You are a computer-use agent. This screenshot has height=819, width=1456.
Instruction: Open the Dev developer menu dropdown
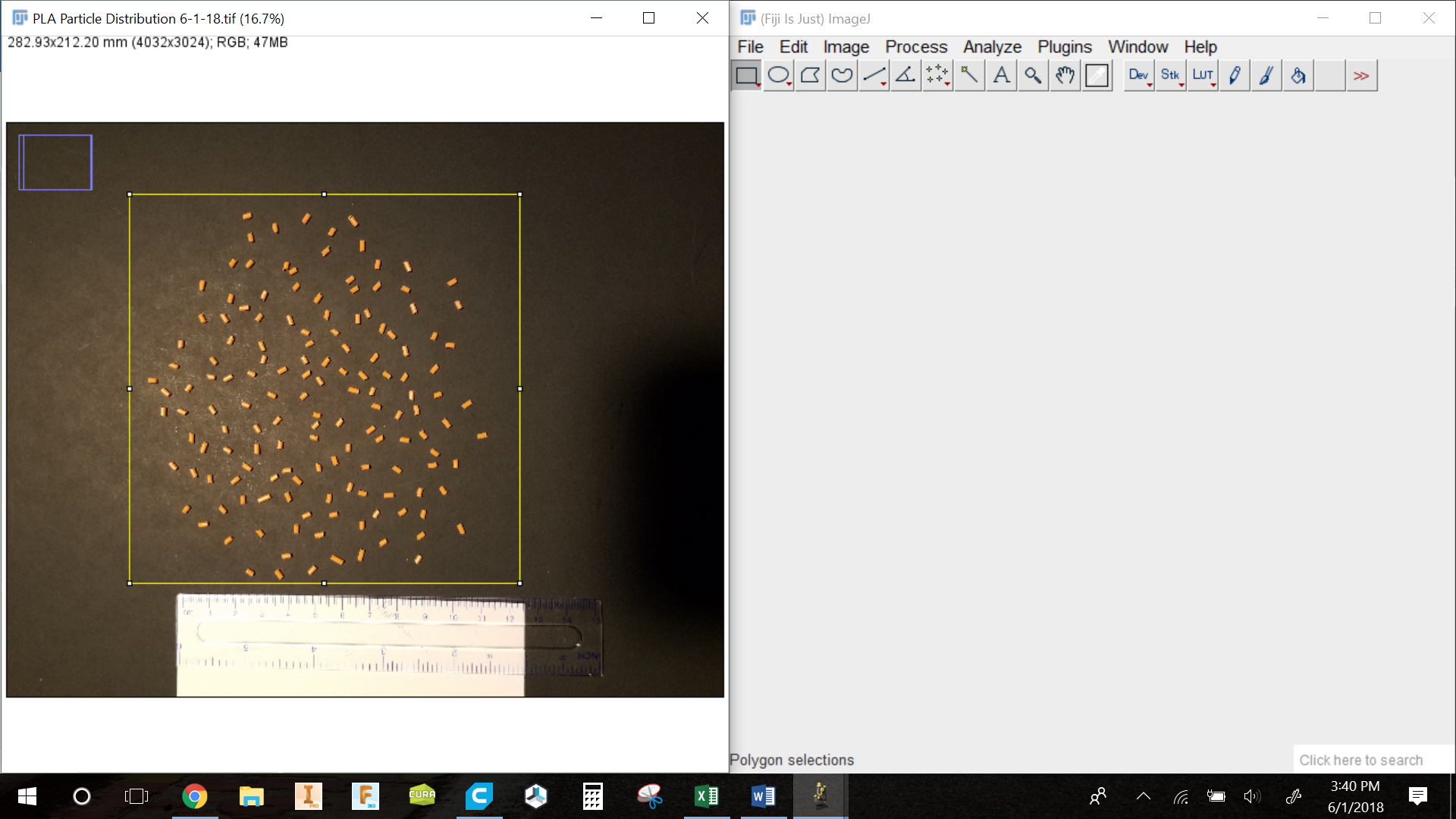(1138, 75)
